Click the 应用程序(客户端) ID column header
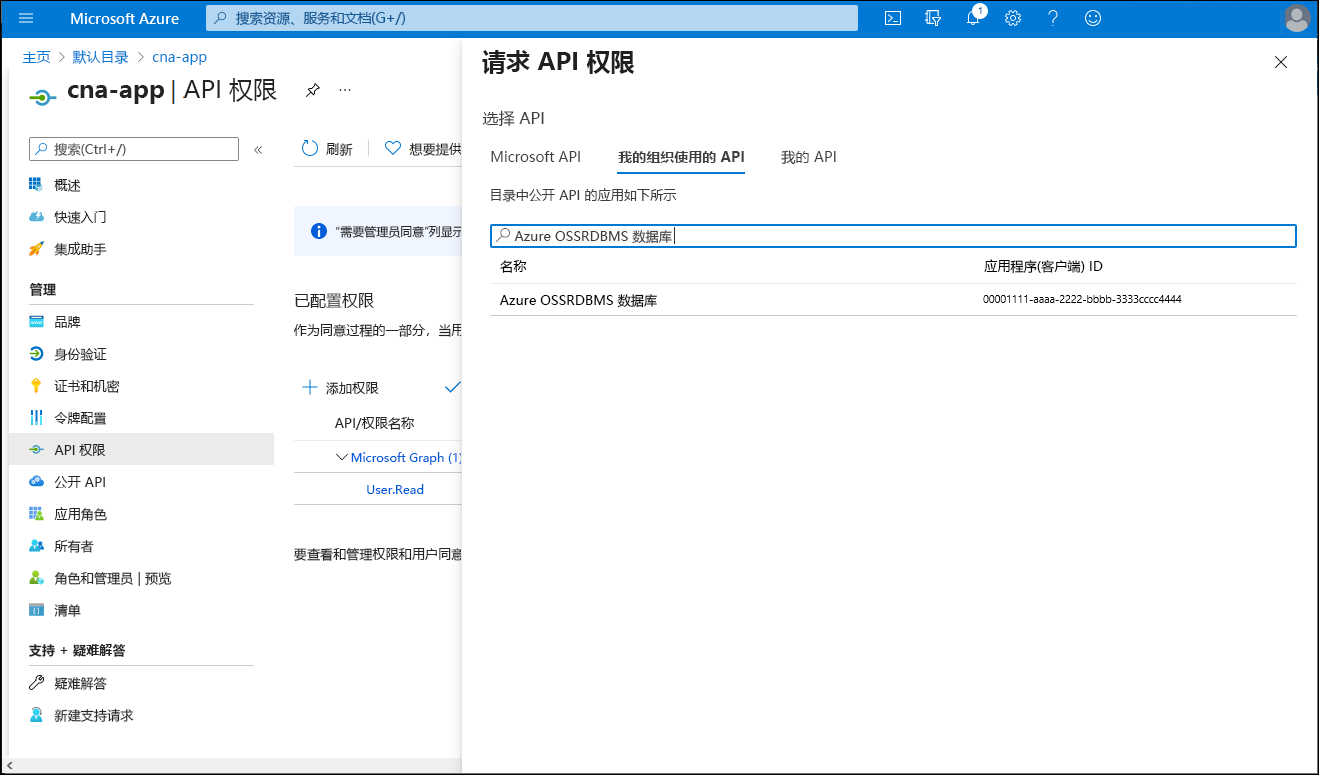The height and width of the screenshot is (775, 1319). pos(1043,266)
